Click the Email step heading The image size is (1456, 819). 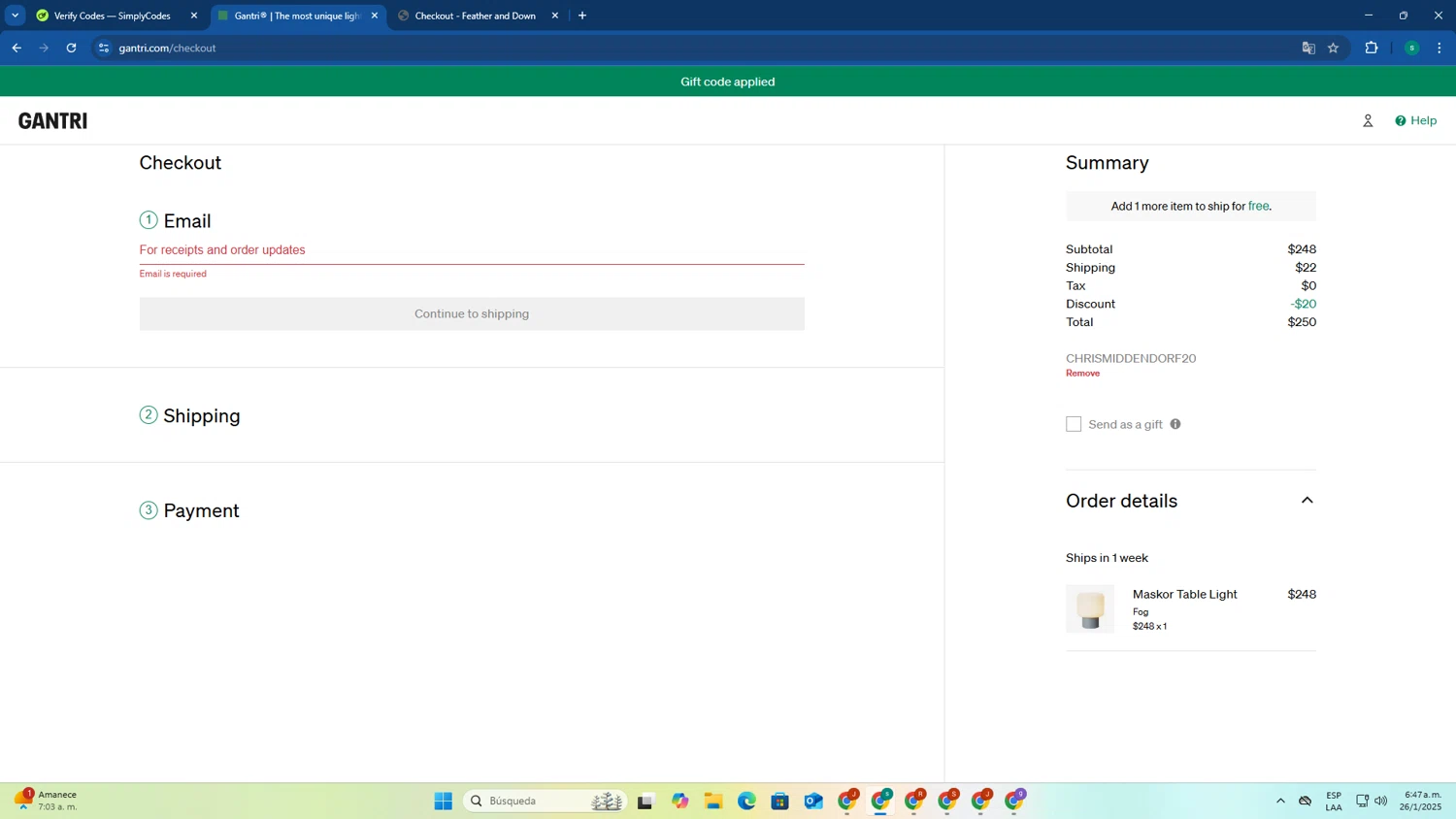[186, 221]
